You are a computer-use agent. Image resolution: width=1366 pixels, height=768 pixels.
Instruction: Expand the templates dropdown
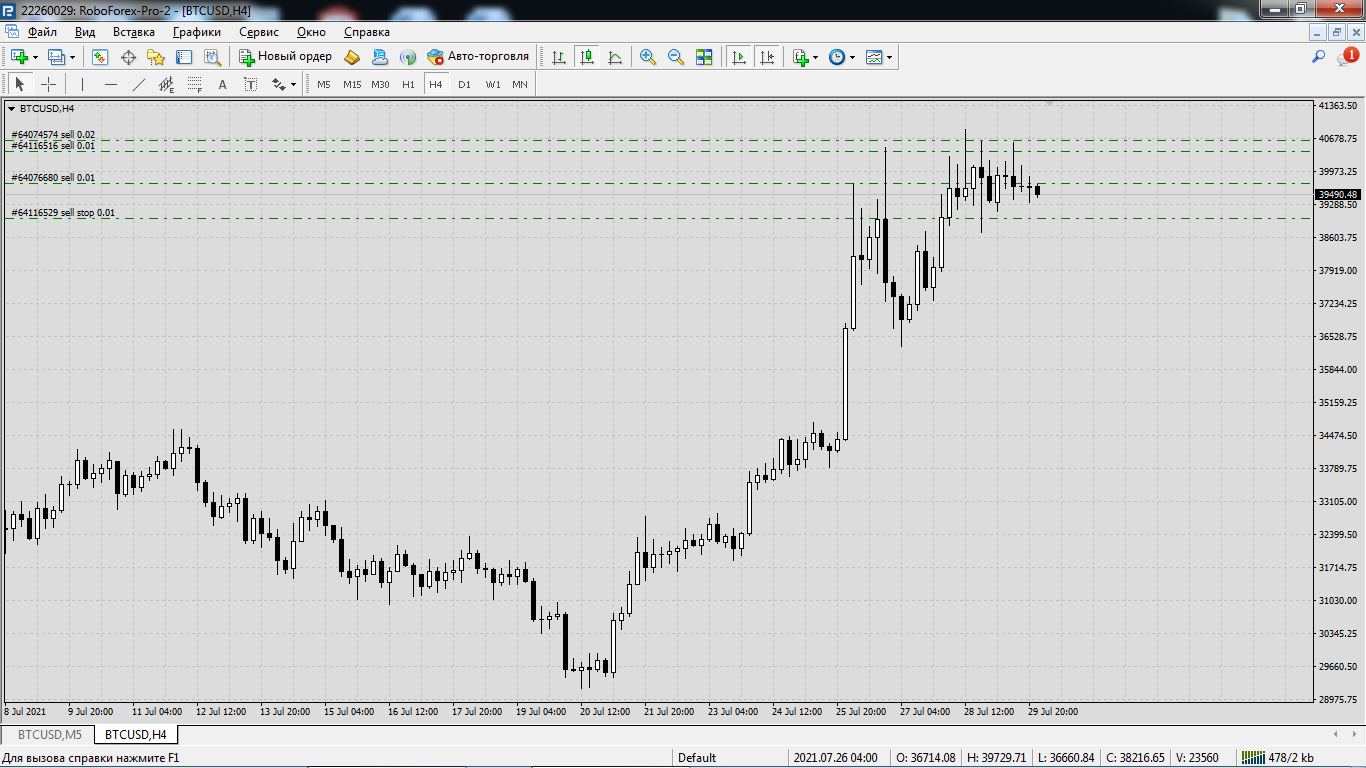click(x=889, y=57)
